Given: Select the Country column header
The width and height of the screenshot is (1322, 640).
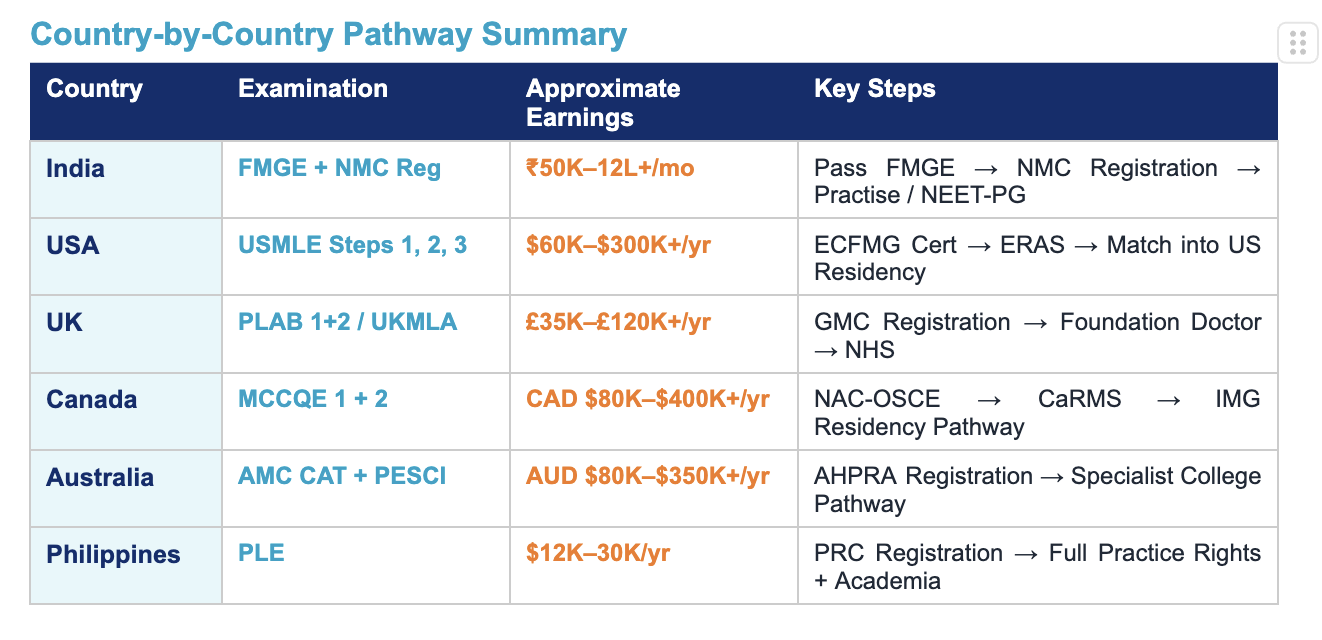Looking at the screenshot, I should pos(95,89).
